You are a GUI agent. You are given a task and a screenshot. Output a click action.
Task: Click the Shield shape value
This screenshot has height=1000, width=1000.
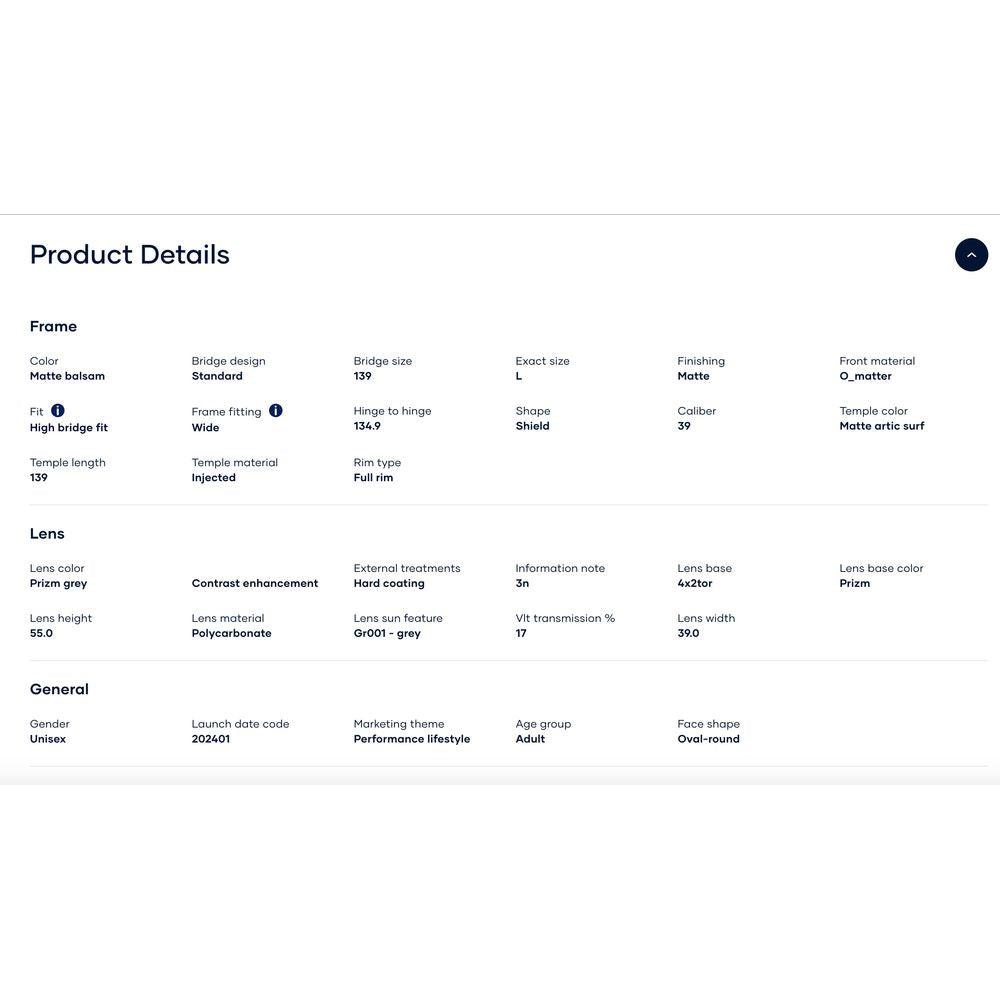click(x=533, y=427)
